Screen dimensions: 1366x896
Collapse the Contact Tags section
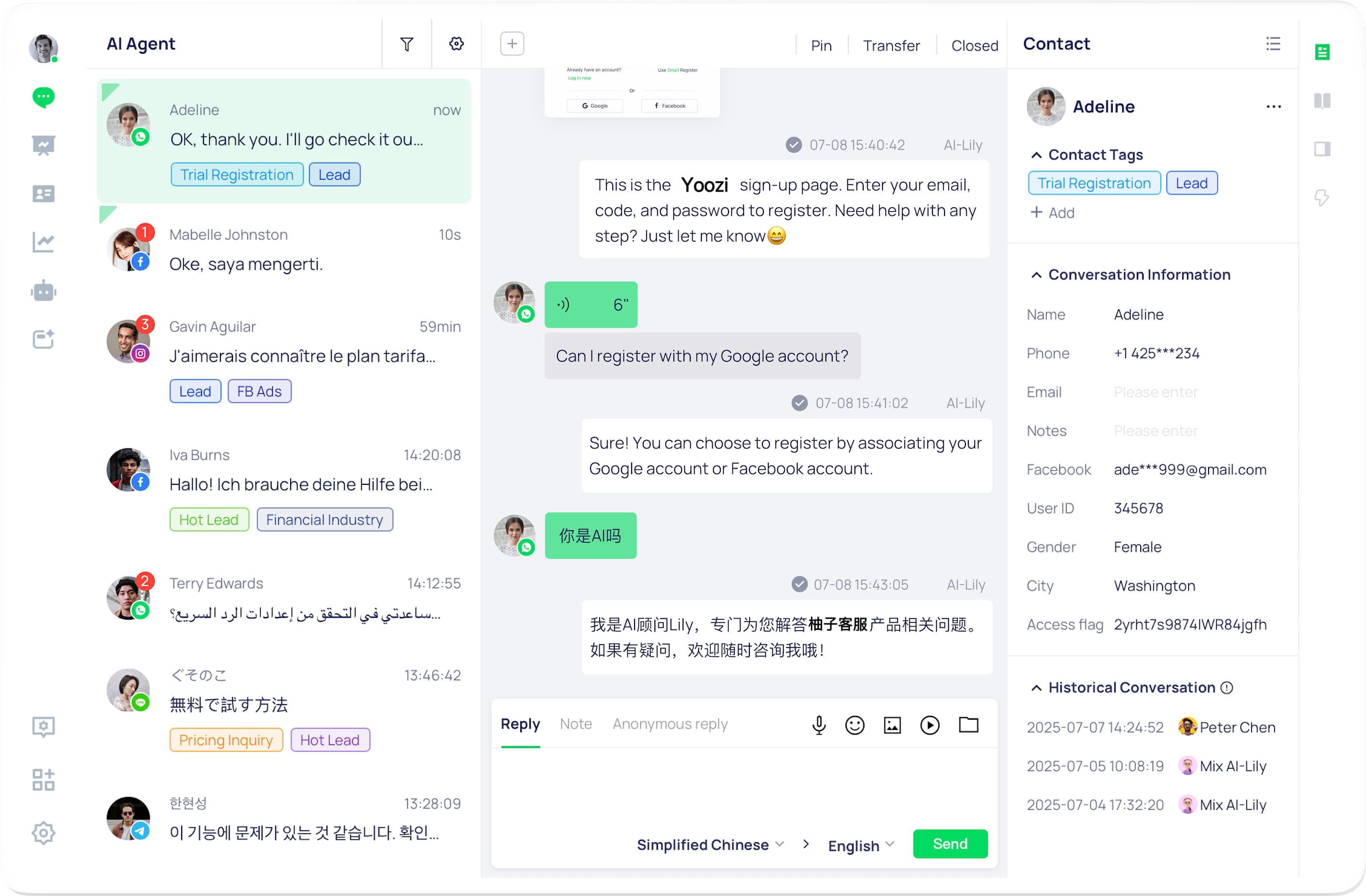1037,154
